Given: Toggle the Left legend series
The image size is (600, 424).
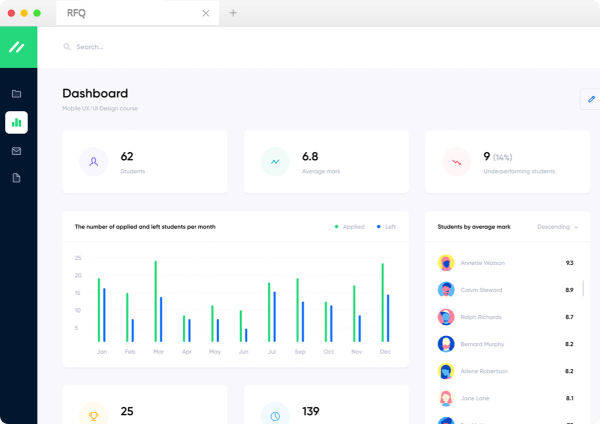Looking at the screenshot, I should [x=387, y=227].
